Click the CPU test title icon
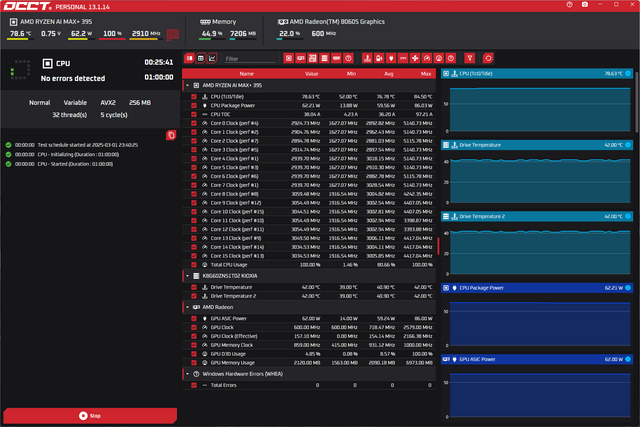The height and width of the screenshot is (427, 640). 47,63
